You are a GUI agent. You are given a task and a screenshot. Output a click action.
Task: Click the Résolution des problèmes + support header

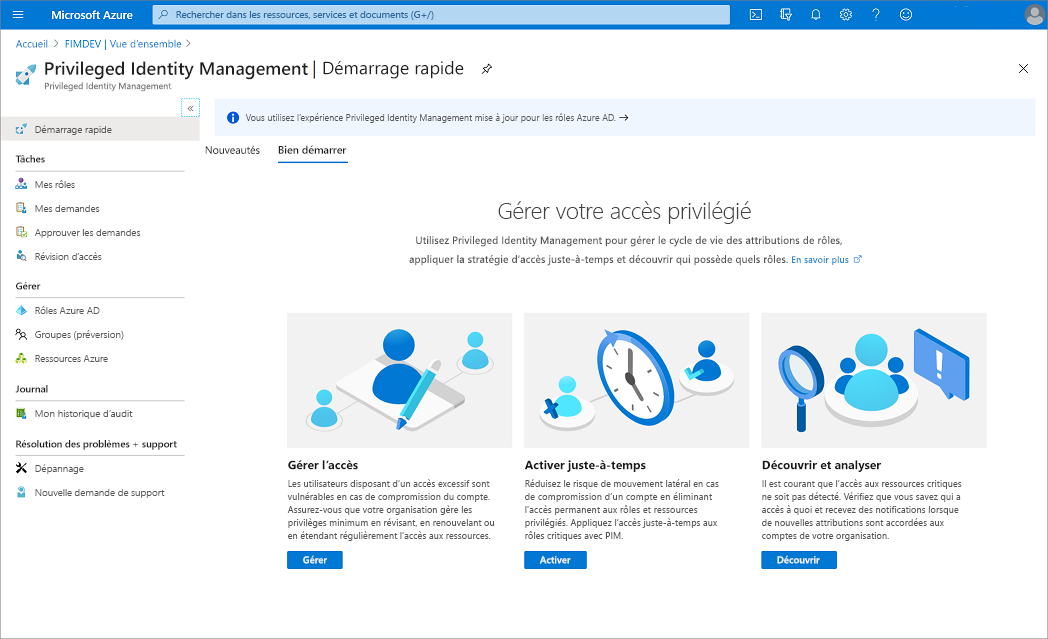[96, 444]
